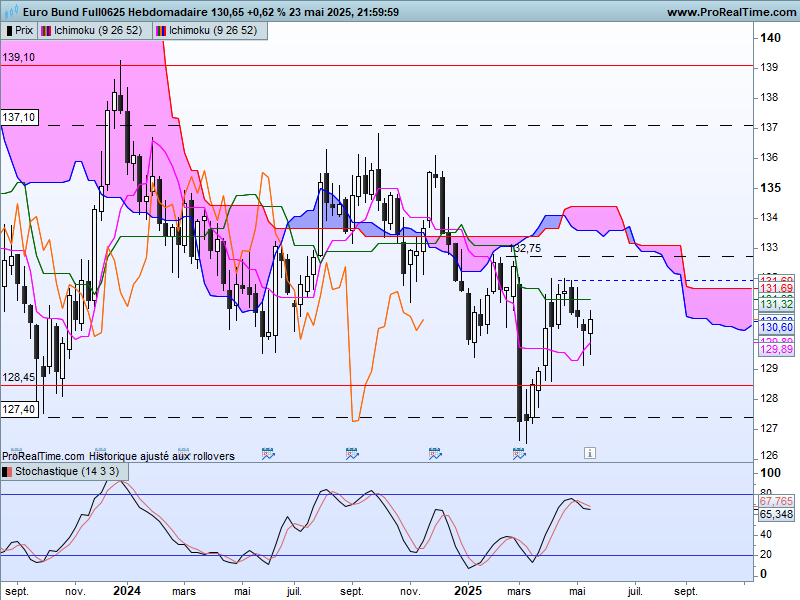Click the 132,75 dashed line annotation
The image size is (800, 600).
[x=526, y=248]
